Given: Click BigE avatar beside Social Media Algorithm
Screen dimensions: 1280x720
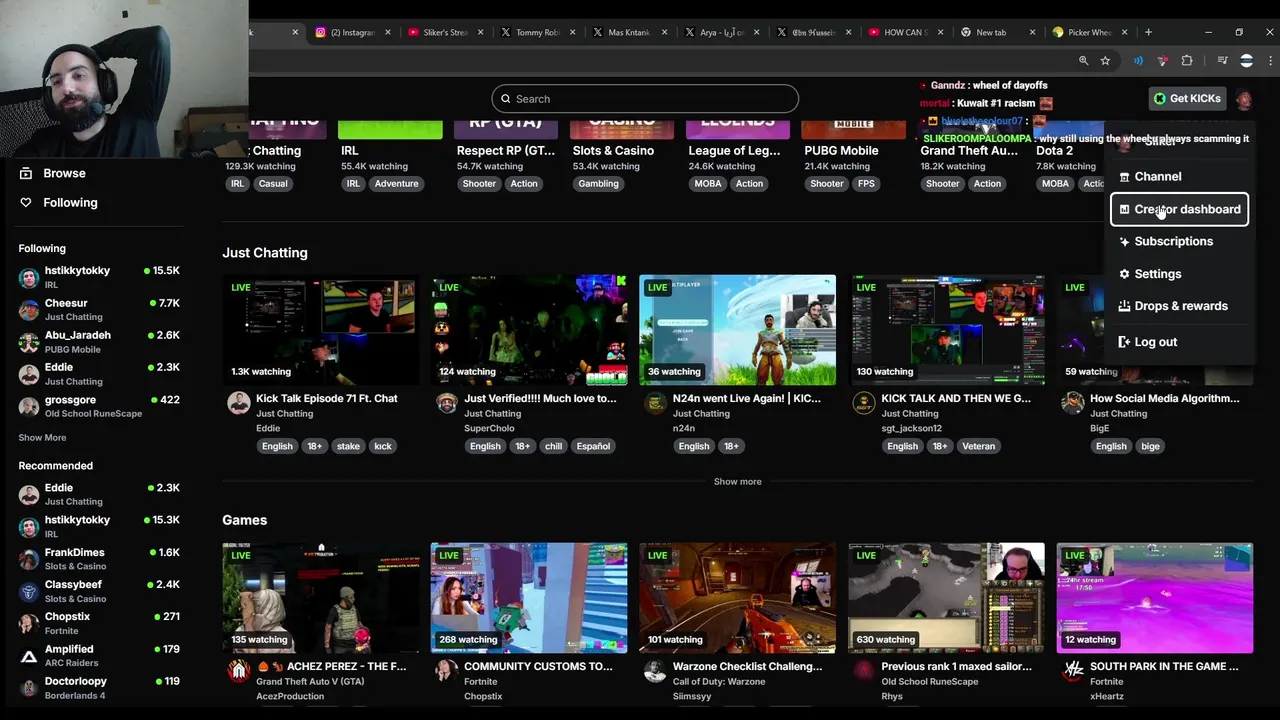Looking at the screenshot, I should point(1073,403).
